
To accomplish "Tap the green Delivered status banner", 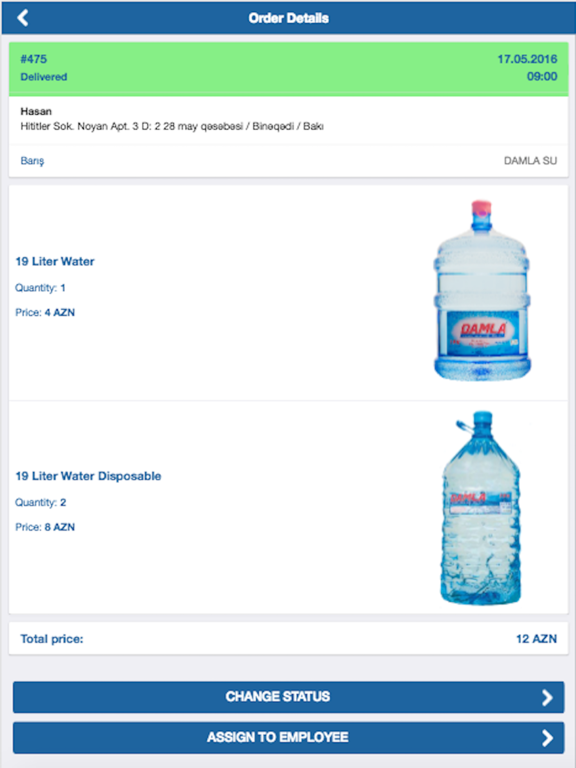I will click(x=288, y=69).
